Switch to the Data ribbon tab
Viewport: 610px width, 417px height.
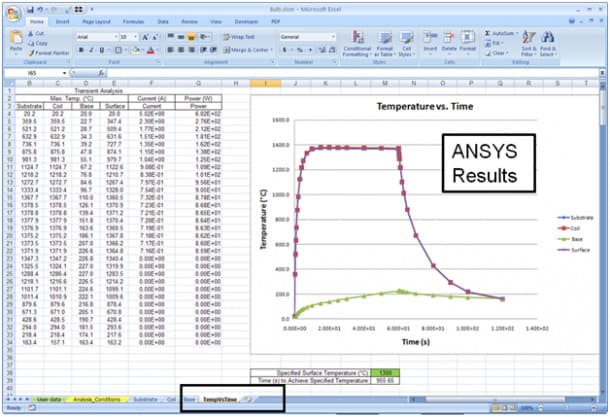click(x=163, y=22)
